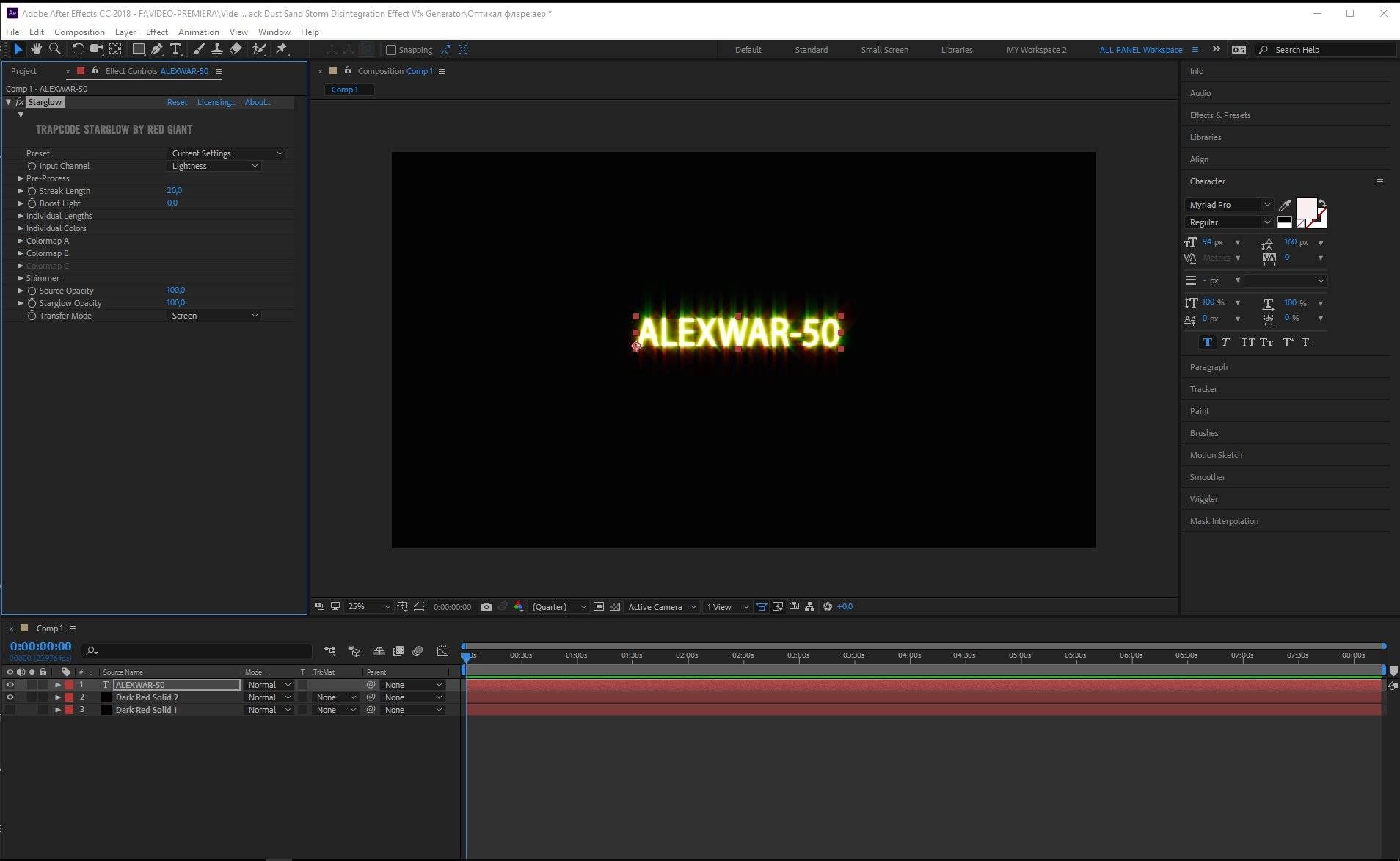The image size is (1400, 861).
Task: Open the Starglow Preset dropdown
Action: tap(227, 153)
